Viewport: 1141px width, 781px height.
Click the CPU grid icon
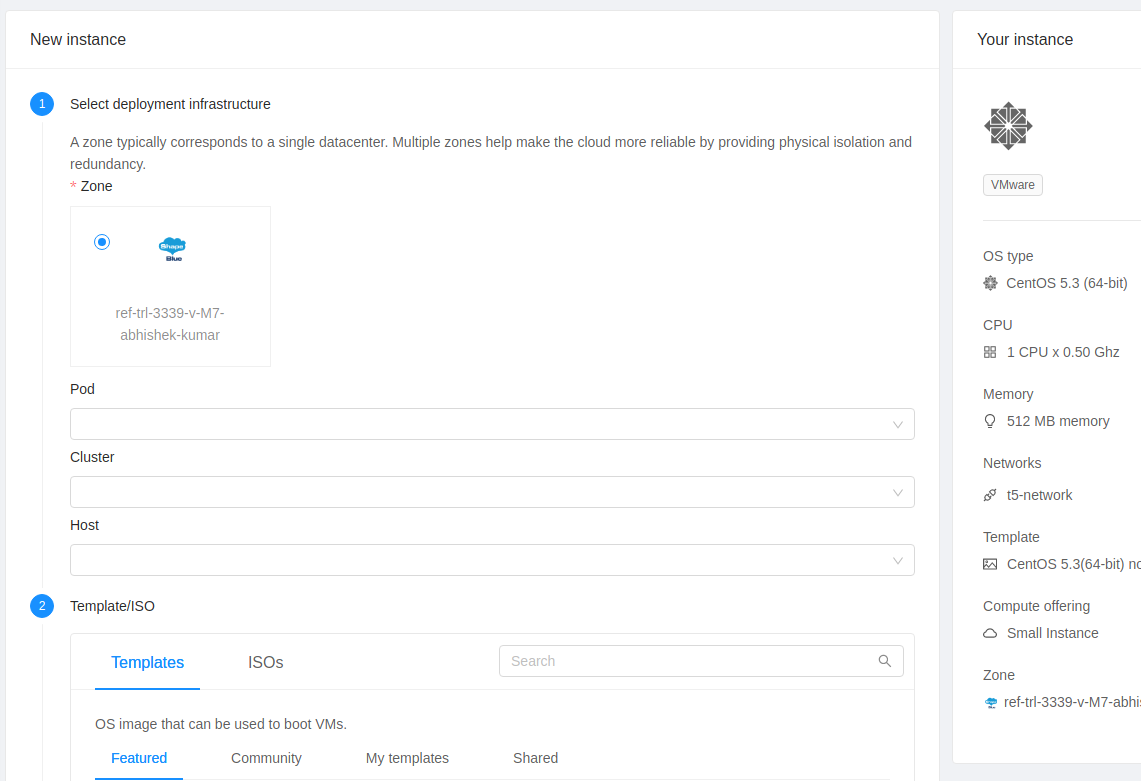point(990,352)
